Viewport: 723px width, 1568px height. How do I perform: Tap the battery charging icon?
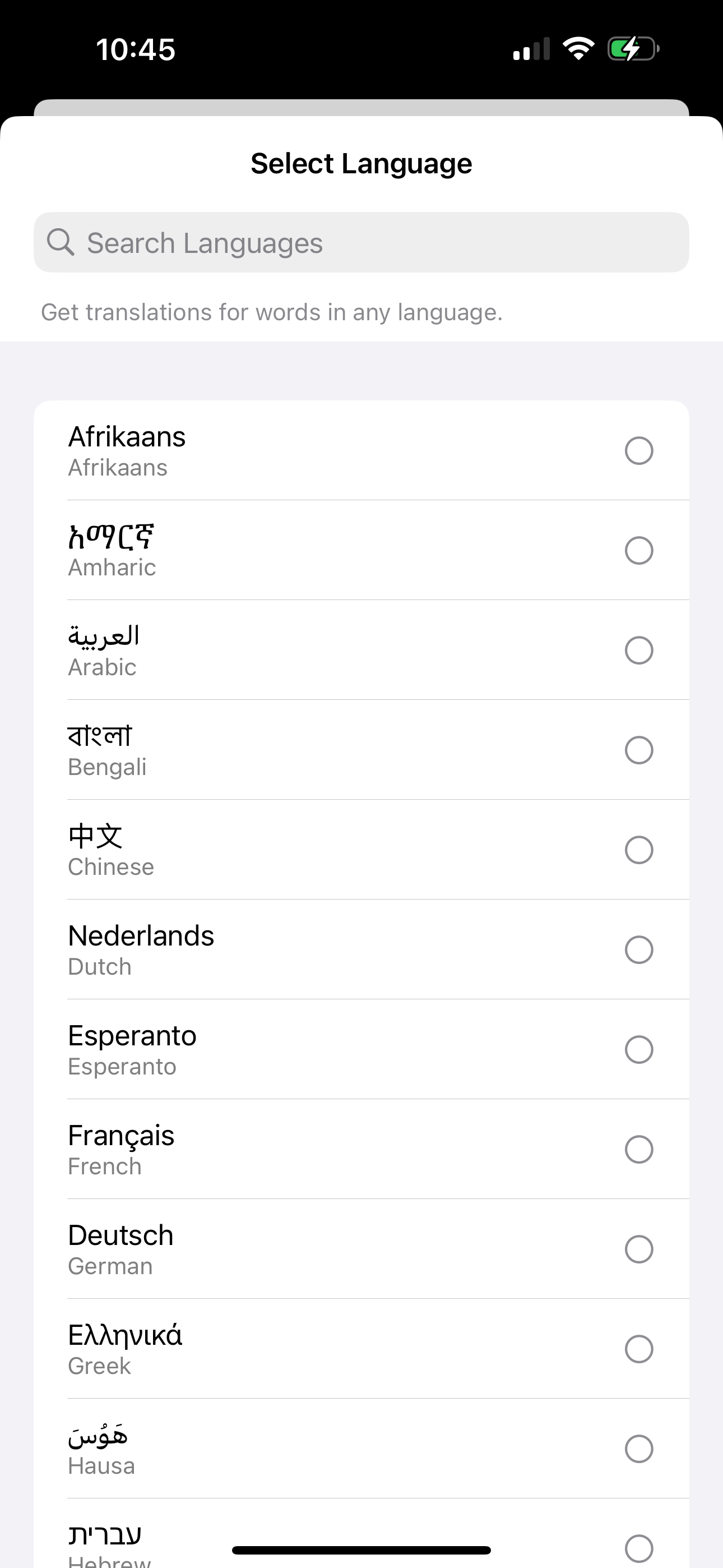click(x=633, y=49)
